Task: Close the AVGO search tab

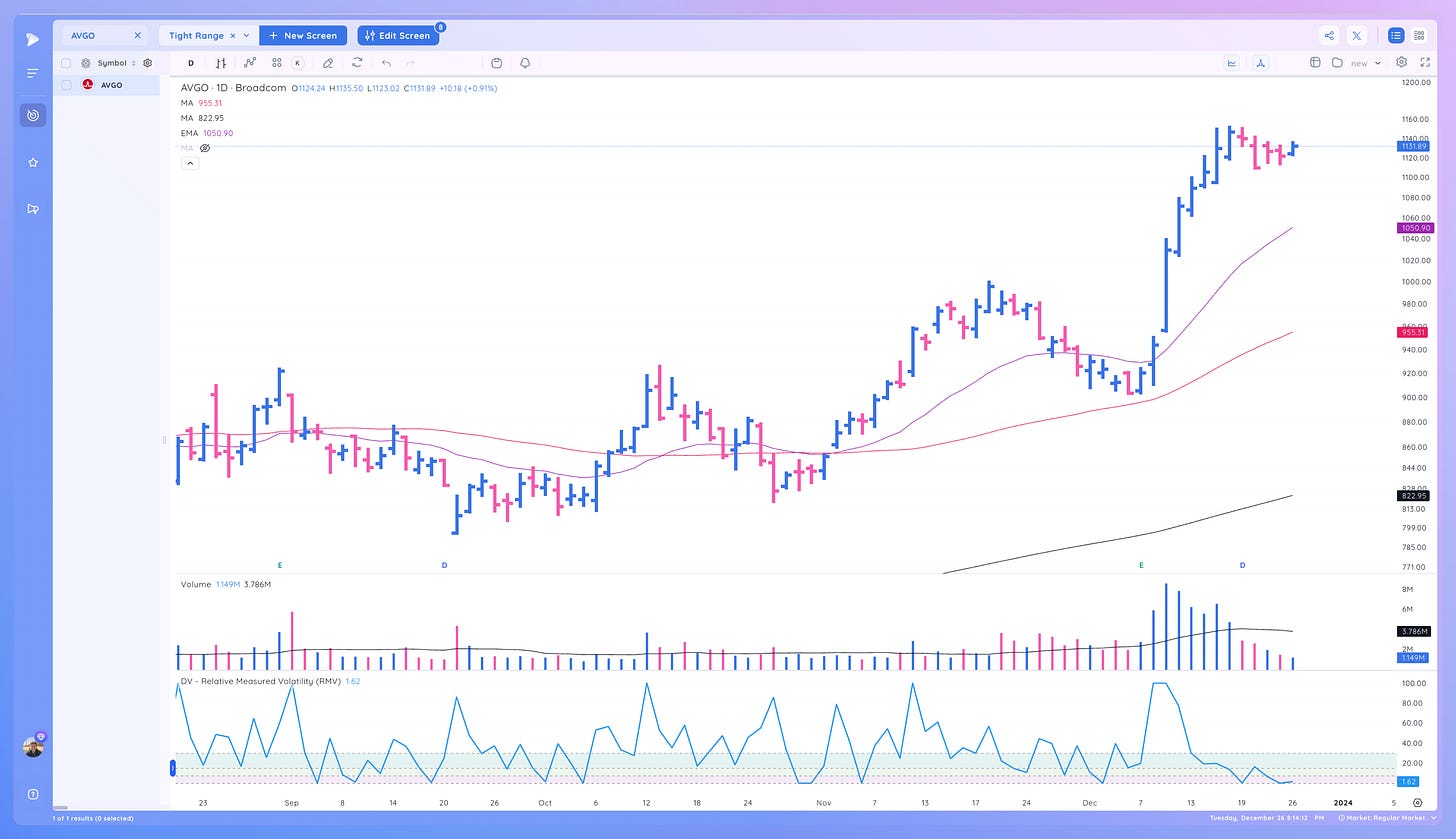Action: coord(136,36)
